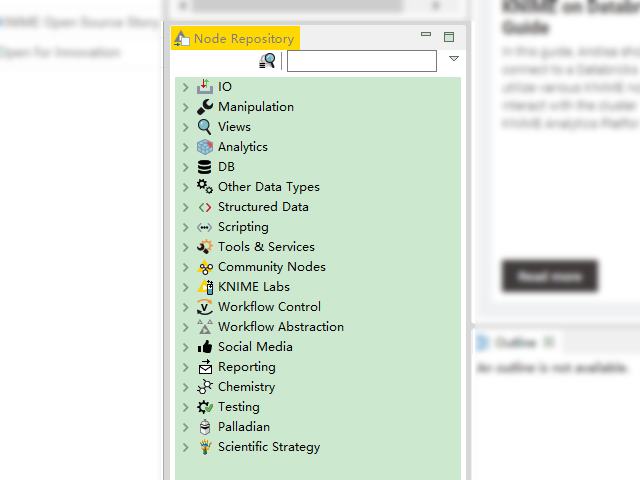Click the dark Read more button
The image size is (640, 480).
(x=549, y=276)
